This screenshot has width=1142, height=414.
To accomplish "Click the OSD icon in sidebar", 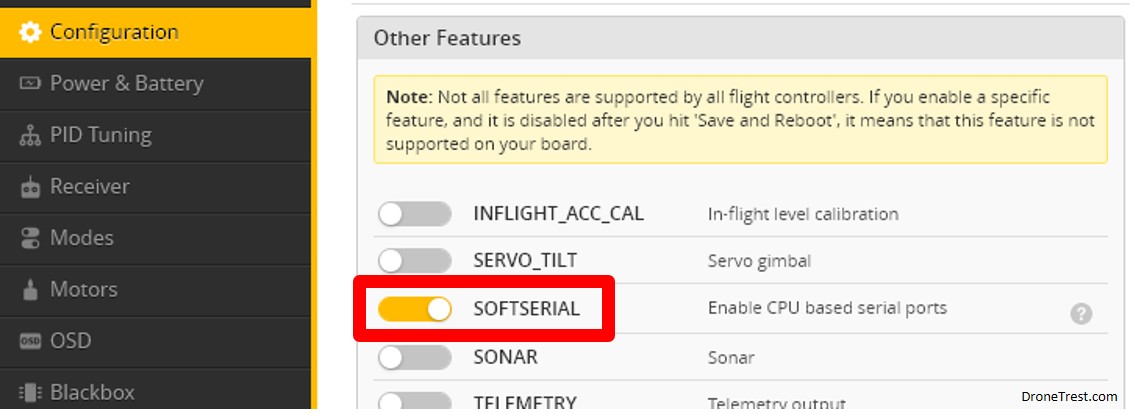I will point(30,341).
